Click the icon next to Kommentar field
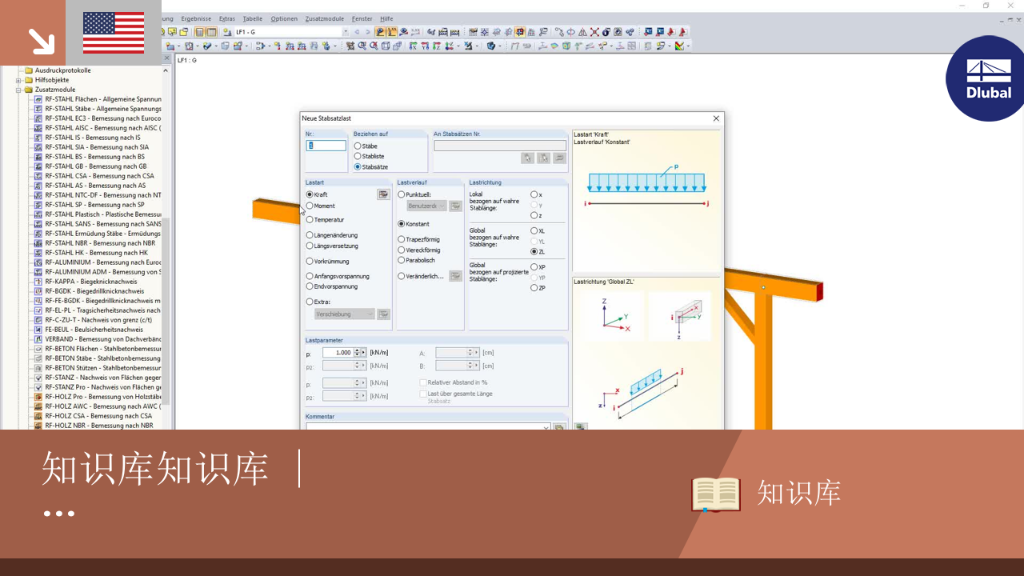The image size is (1024, 576). 560,427
